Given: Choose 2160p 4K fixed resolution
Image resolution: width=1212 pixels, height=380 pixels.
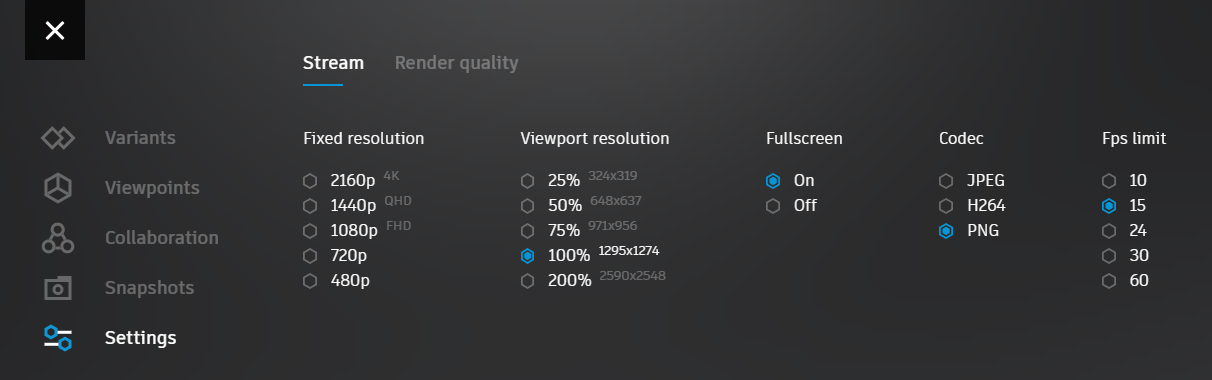Looking at the screenshot, I should point(350,180).
